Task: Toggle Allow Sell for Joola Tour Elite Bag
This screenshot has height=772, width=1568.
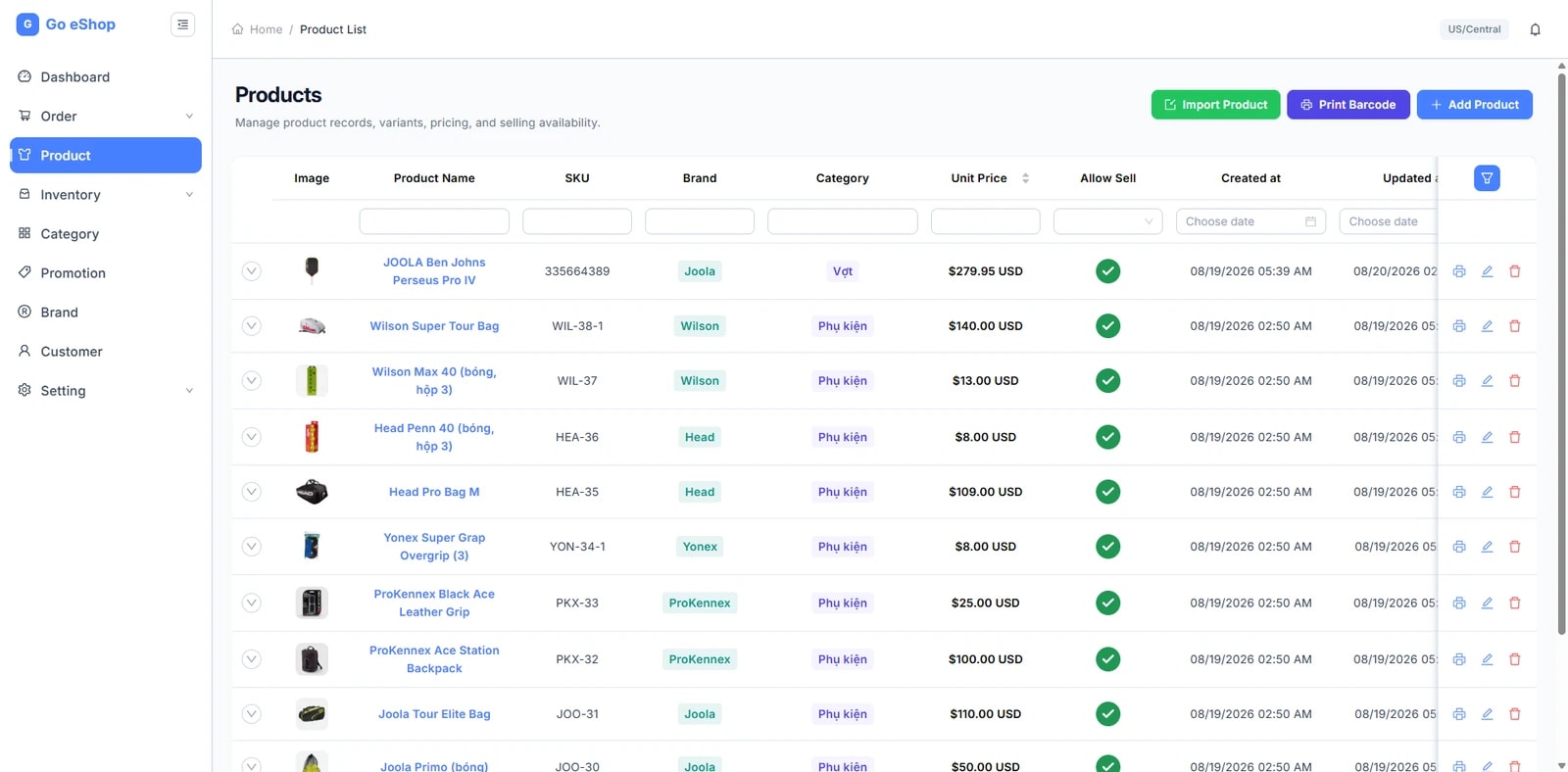Action: pos(1108,714)
